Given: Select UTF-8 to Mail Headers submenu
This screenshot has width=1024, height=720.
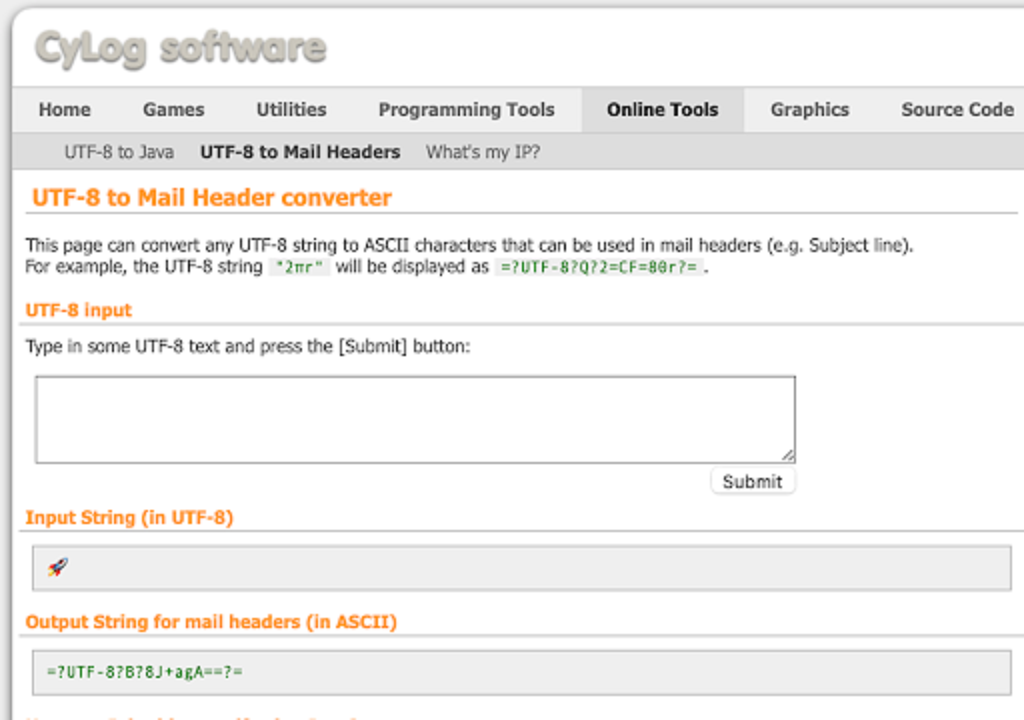Looking at the screenshot, I should [300, 152].
